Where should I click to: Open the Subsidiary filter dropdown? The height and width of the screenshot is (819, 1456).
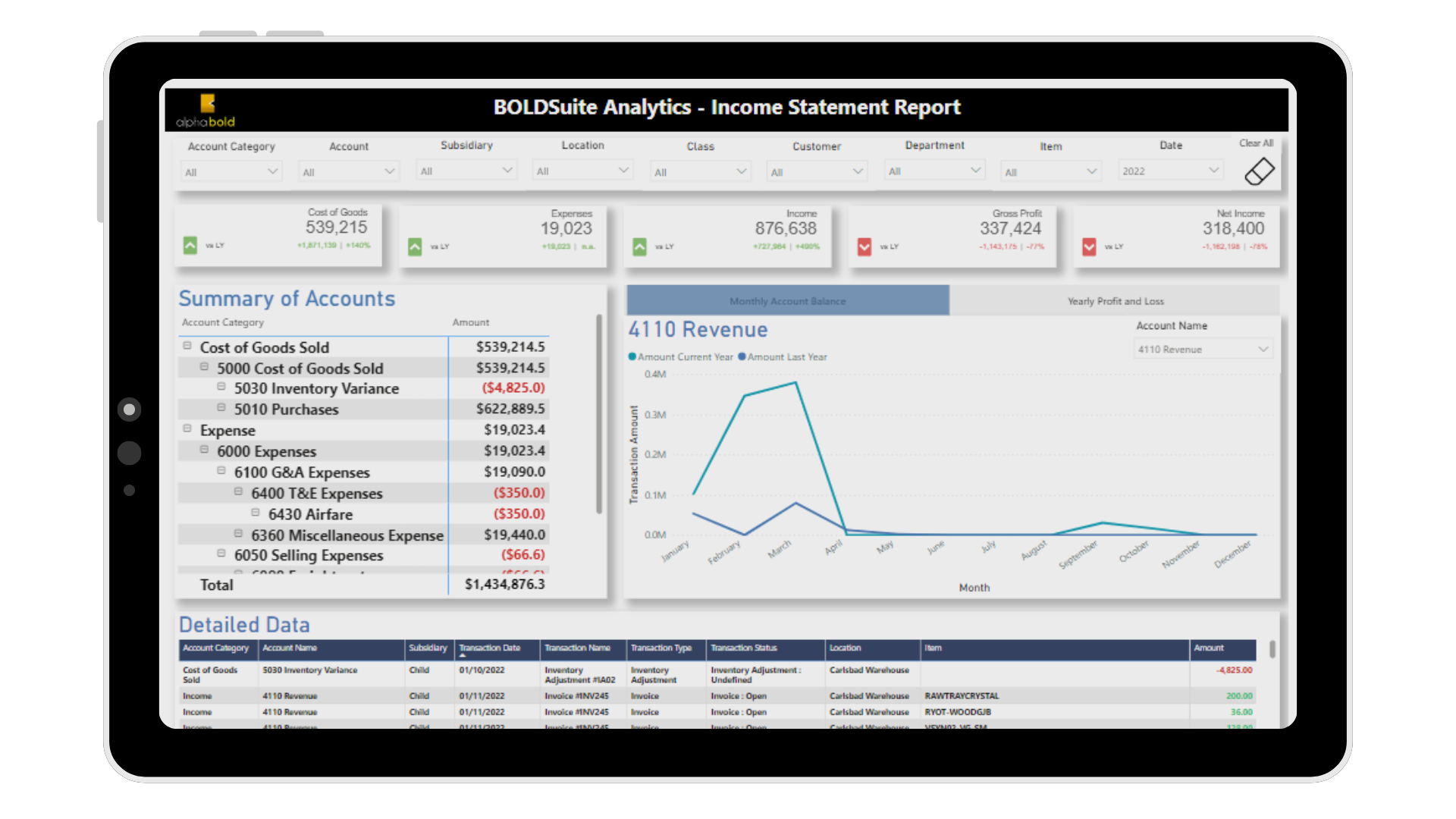pyautogui.click(x=466, y=171)
